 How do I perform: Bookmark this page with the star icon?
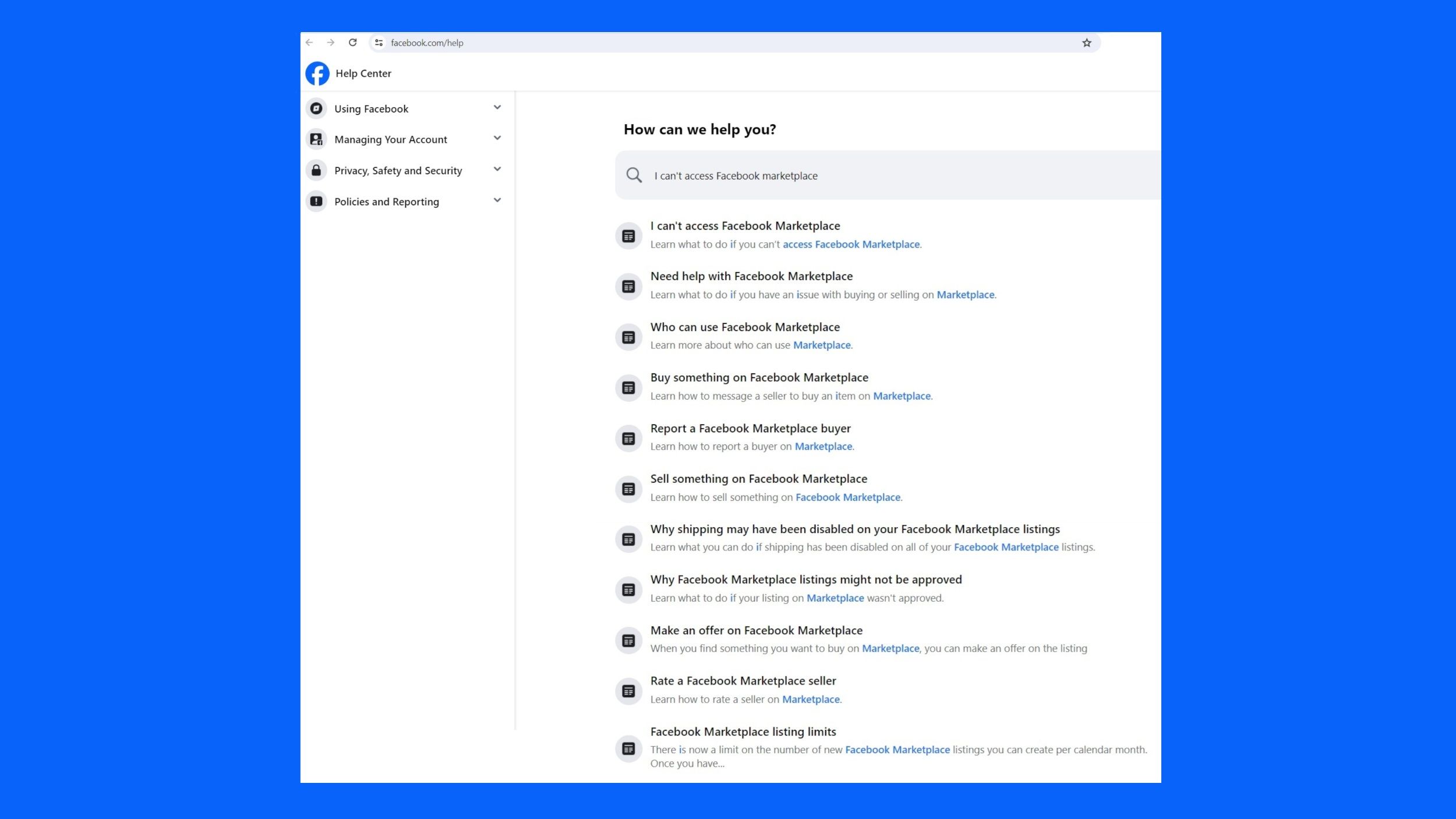coord(1087,43)
